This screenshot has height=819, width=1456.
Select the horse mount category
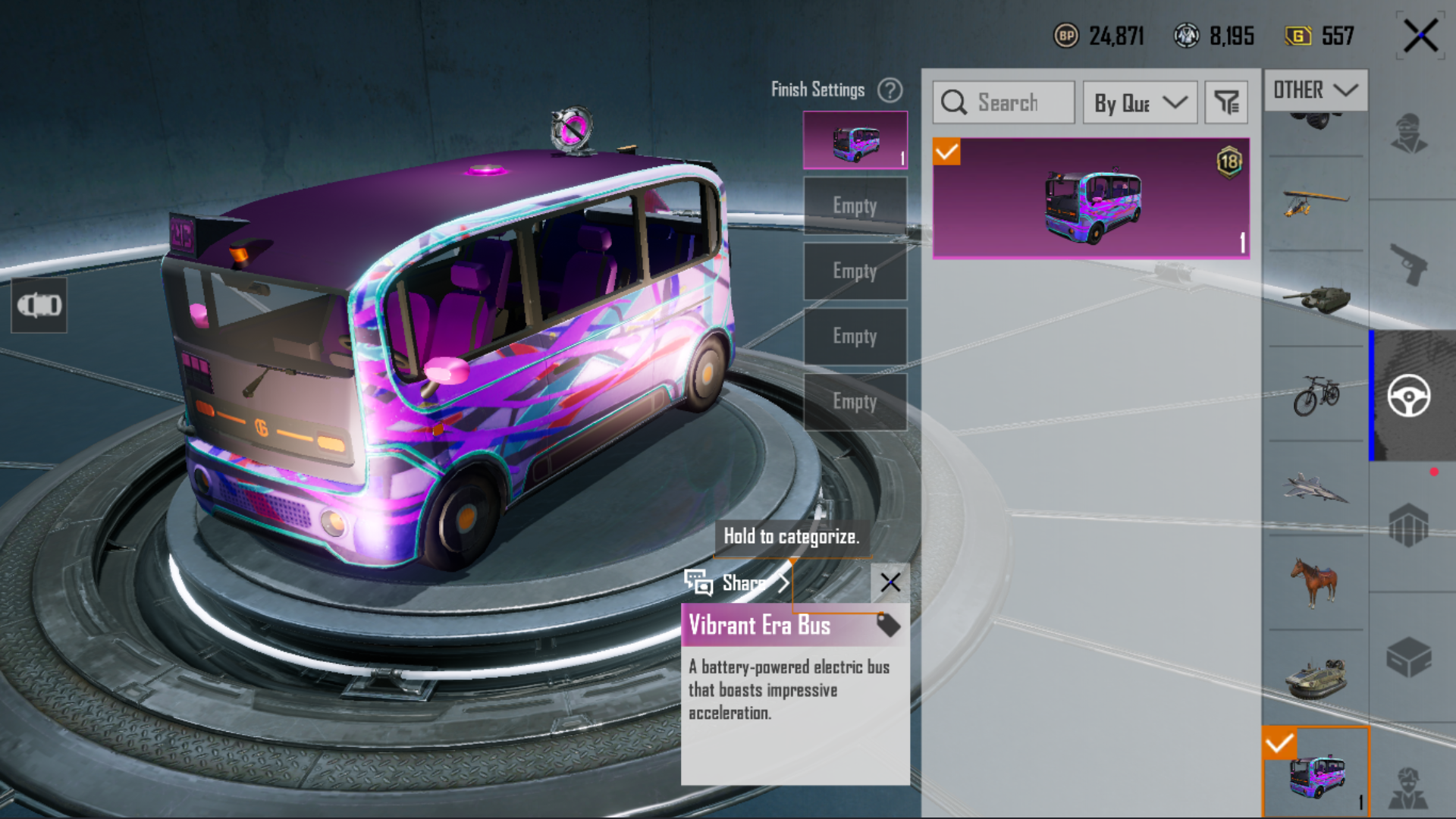(x=1316, y=582)
